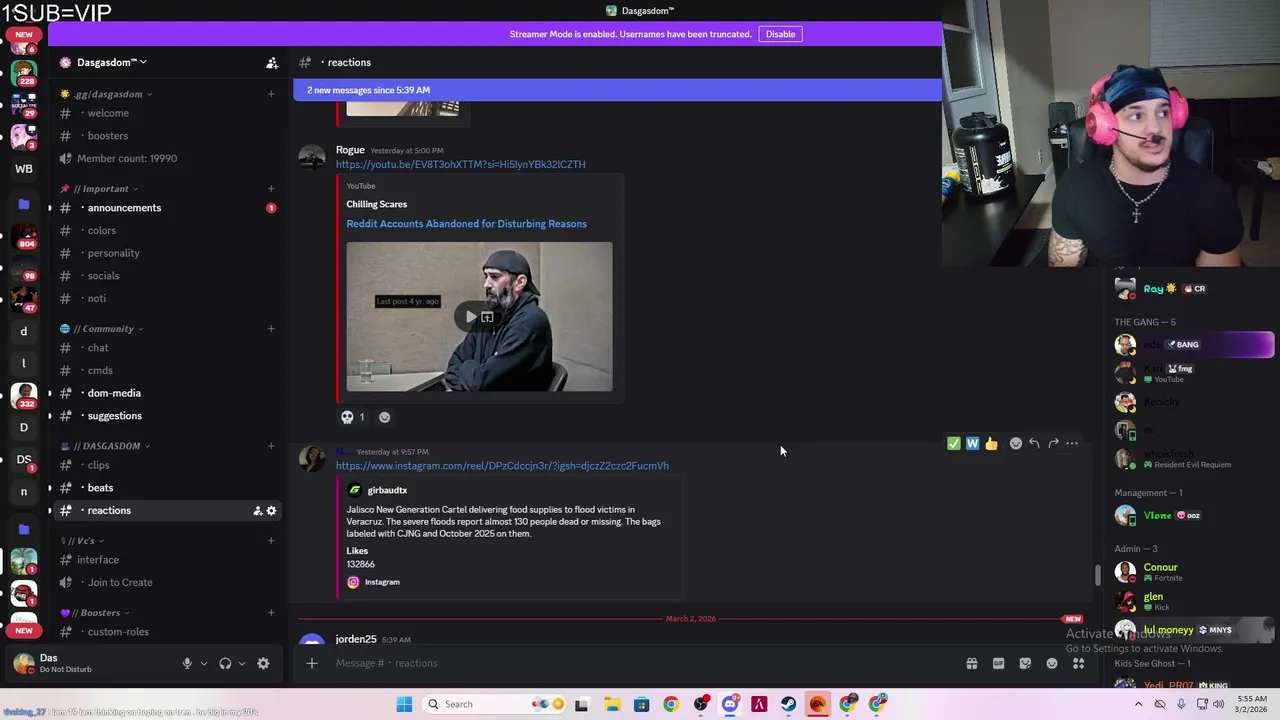Edit reactions channel settings gear
1280x720 pixels.
(x=271, y=511)
